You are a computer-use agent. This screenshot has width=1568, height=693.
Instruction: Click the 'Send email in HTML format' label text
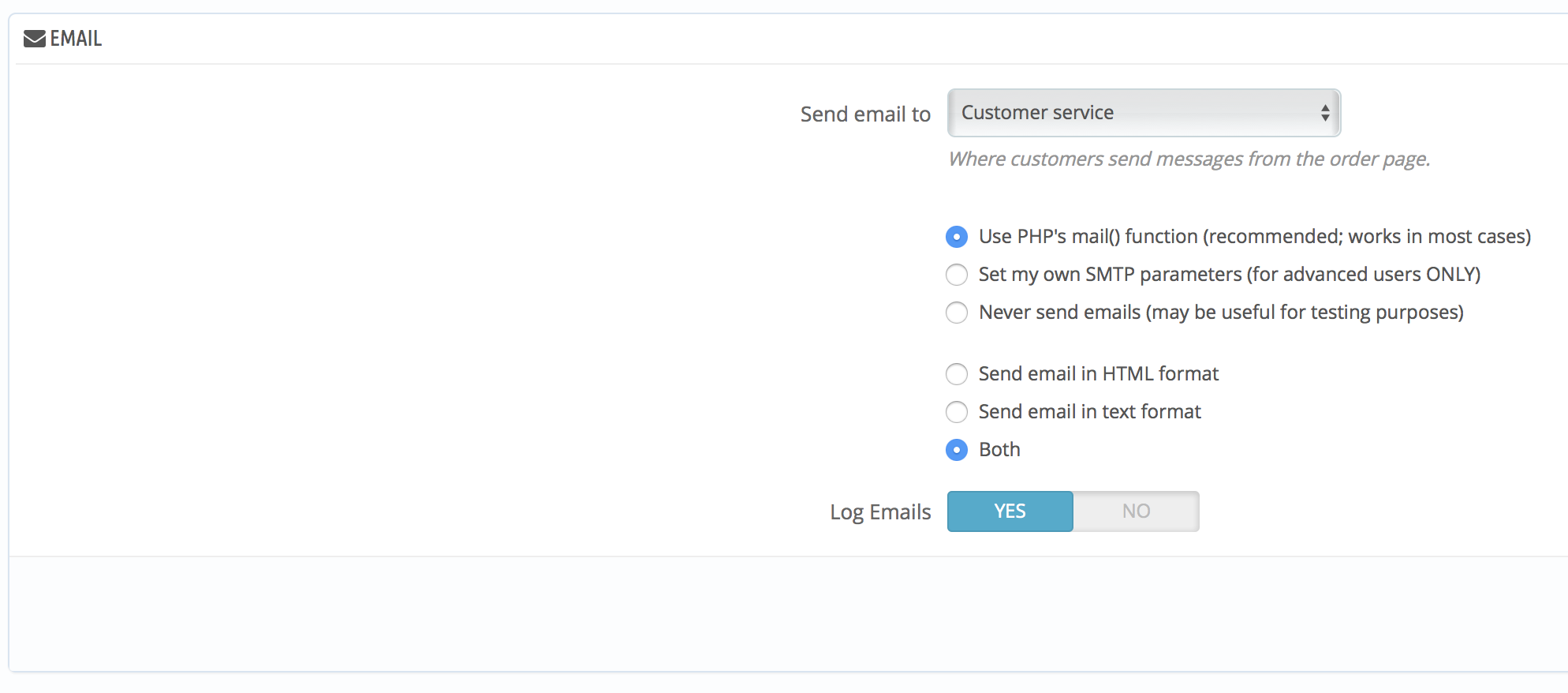(x=1098, y=374)
